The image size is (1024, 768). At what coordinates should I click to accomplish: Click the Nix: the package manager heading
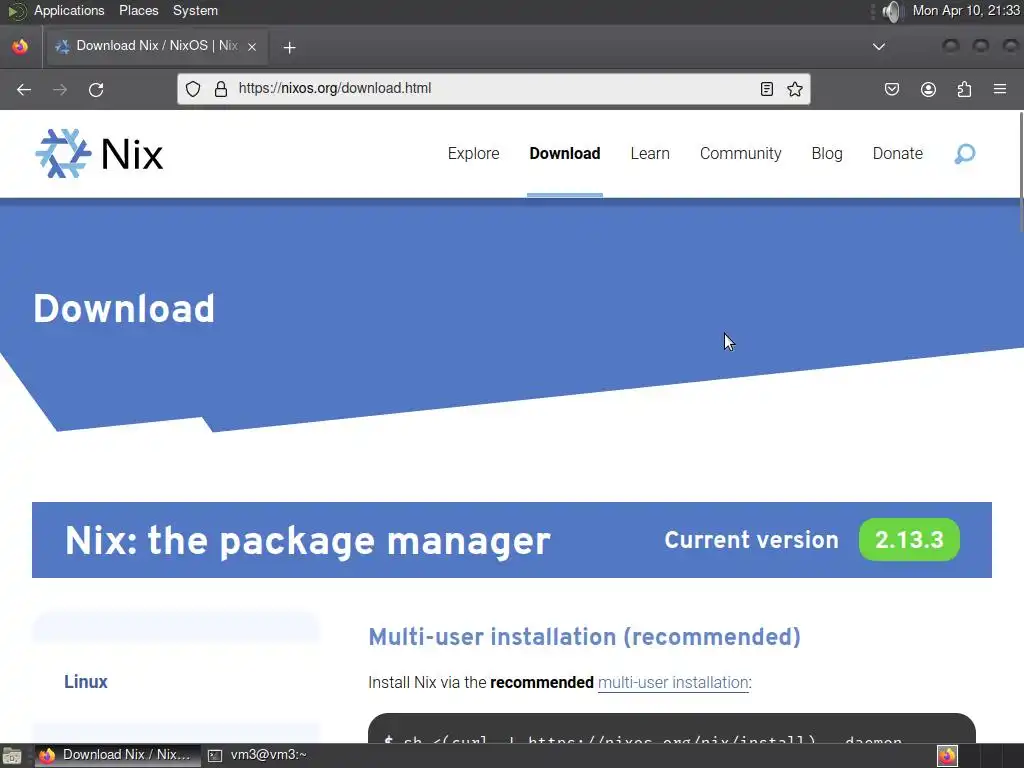308,541
